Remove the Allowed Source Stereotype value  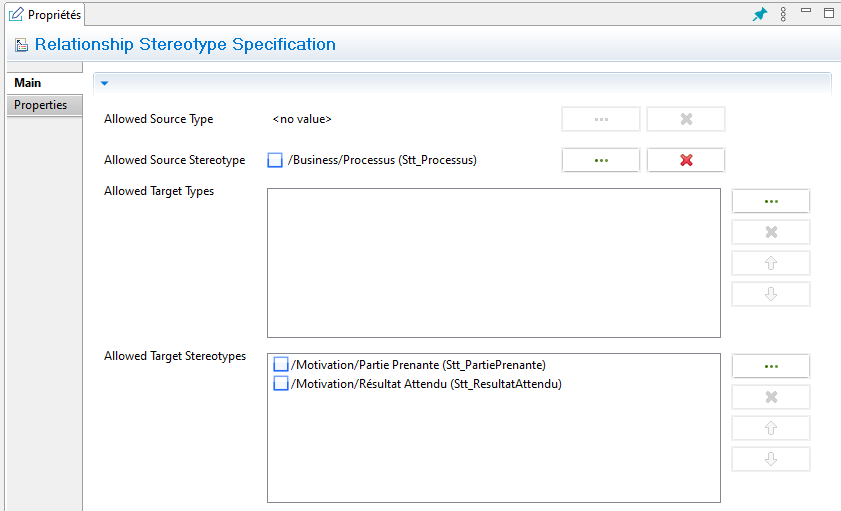[x=686, y=160]
